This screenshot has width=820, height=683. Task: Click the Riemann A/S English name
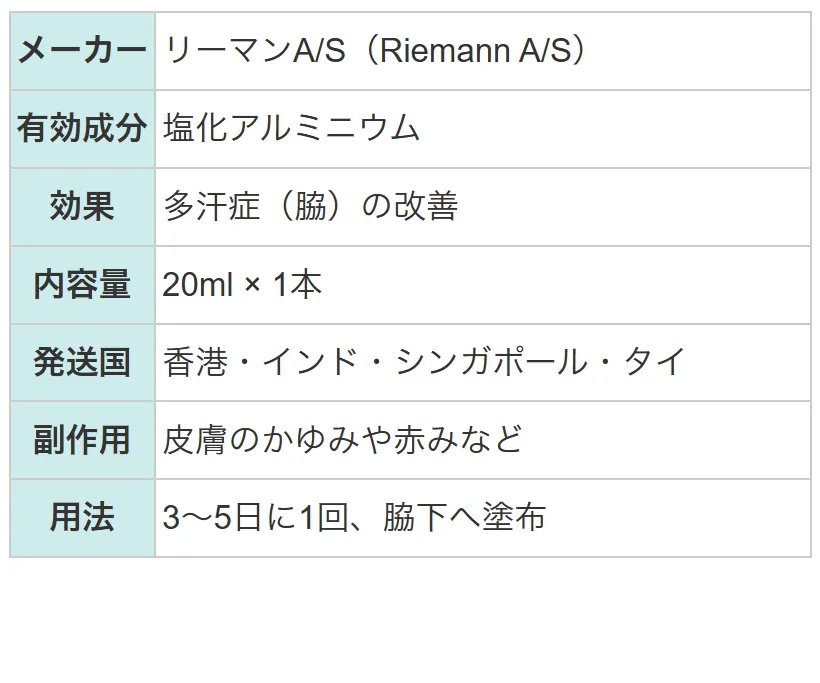[475, 51]
